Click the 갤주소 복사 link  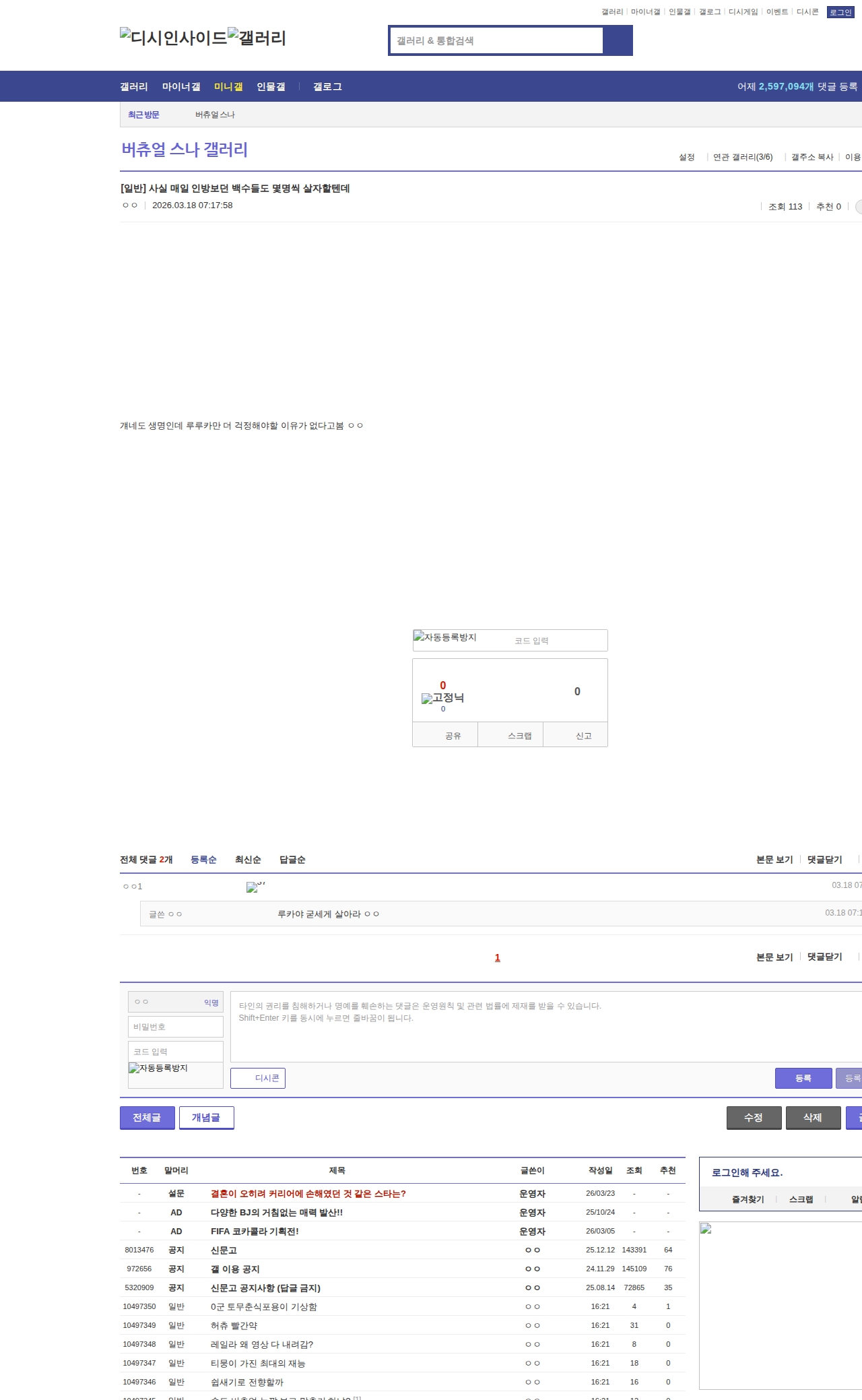coord(812,157)
